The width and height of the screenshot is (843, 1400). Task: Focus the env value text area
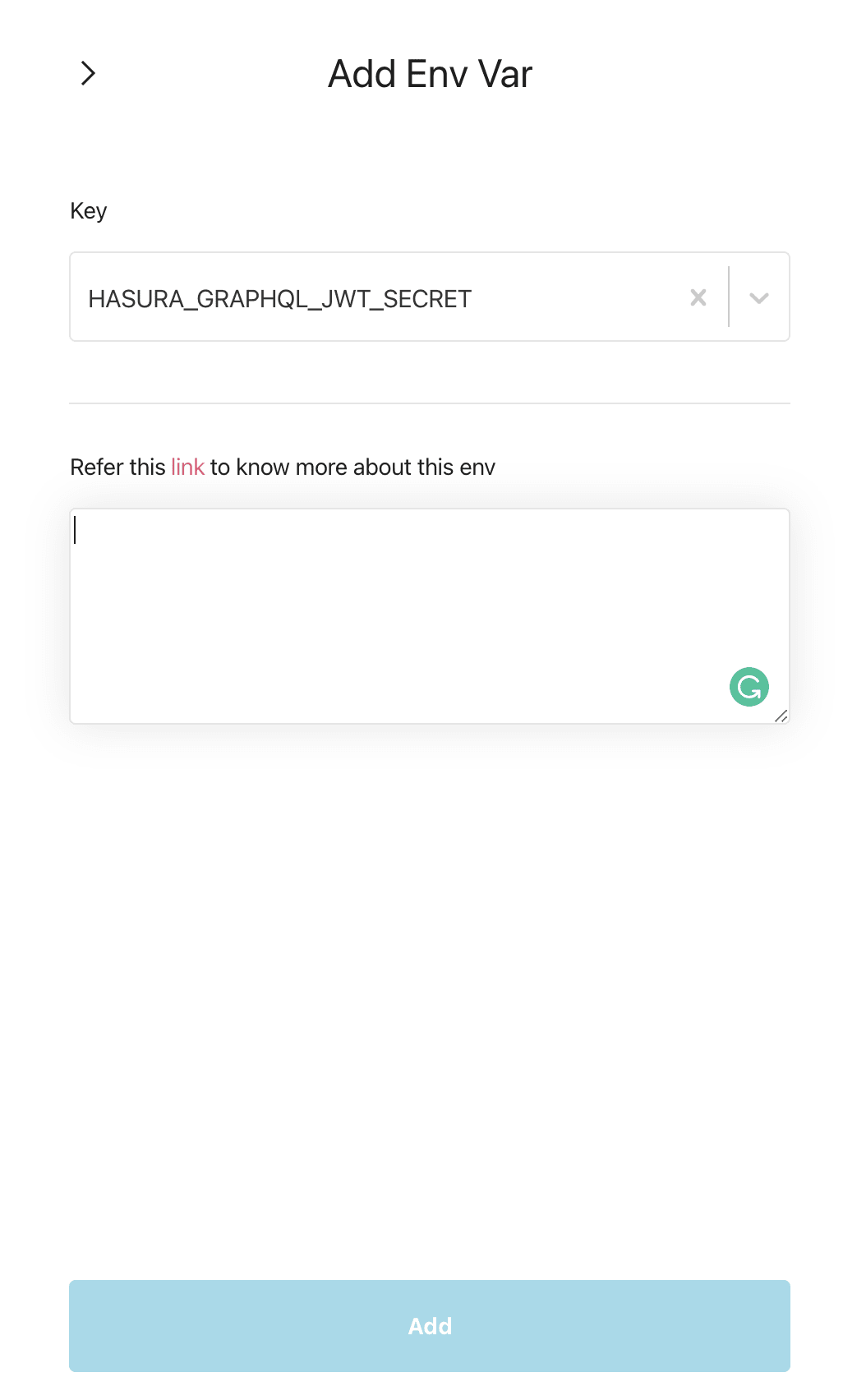pos(430,616)
